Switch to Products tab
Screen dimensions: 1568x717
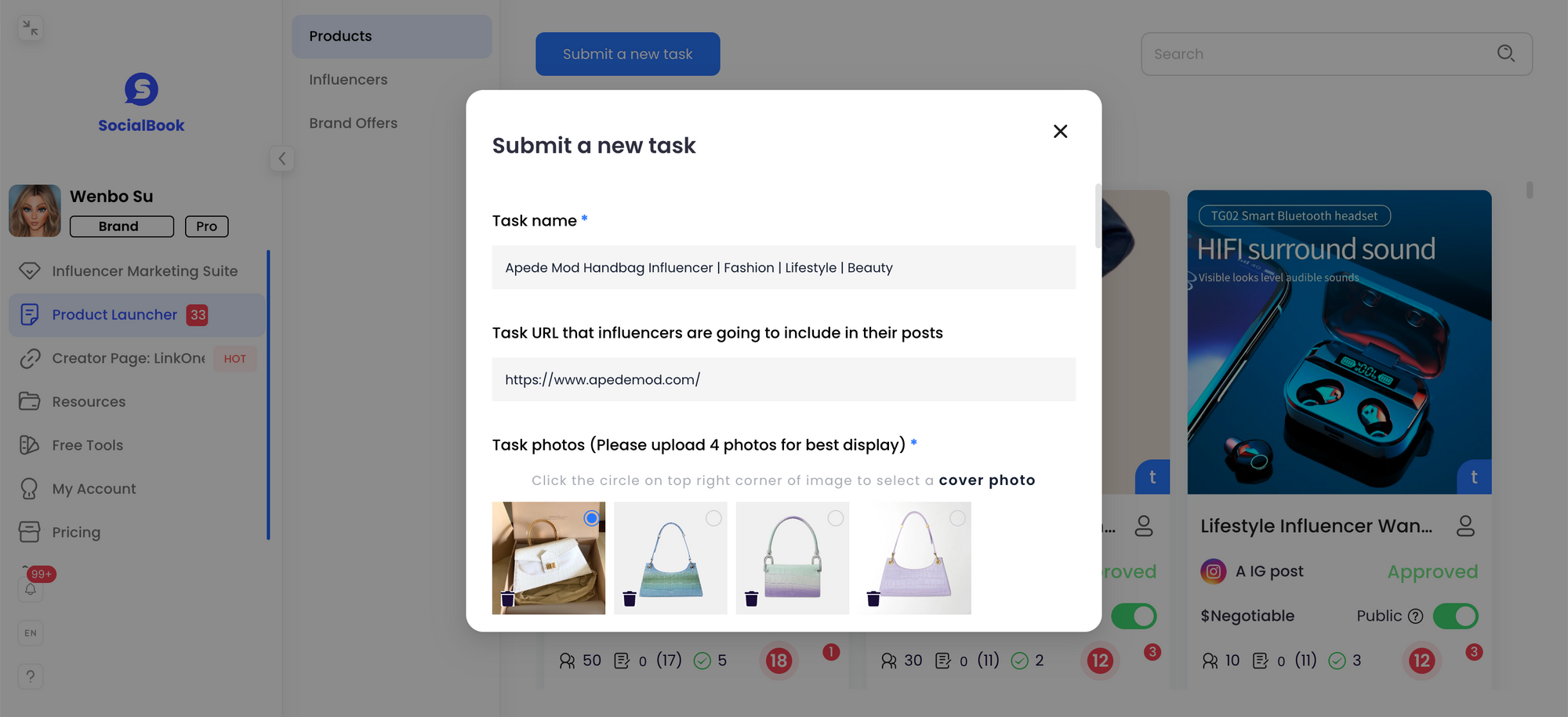tap(392, 36)
